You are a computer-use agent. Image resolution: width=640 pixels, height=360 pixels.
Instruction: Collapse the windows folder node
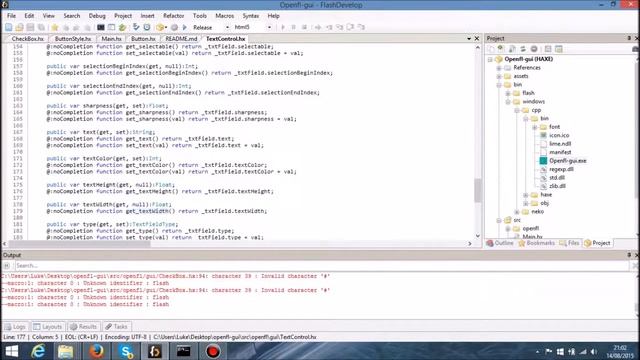[508, 102]
